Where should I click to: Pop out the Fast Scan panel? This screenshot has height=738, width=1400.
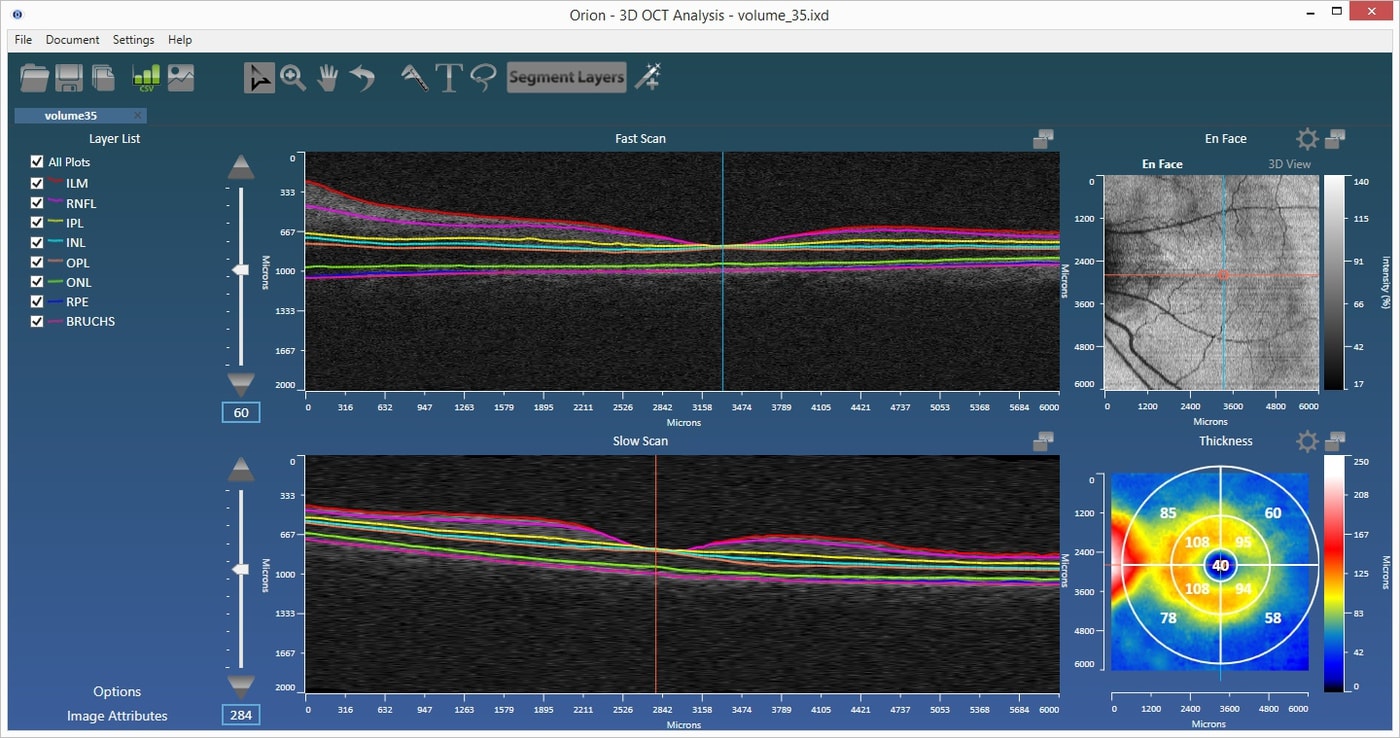tap(1044, 139)
